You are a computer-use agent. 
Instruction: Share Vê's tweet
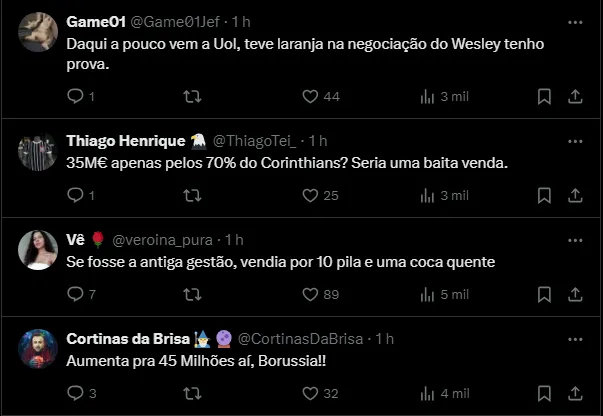(575, 294)
